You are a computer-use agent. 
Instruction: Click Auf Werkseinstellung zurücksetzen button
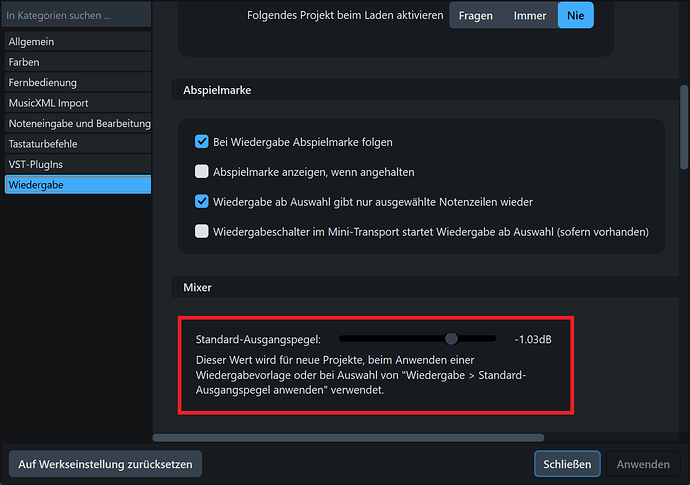coord(105,464)
